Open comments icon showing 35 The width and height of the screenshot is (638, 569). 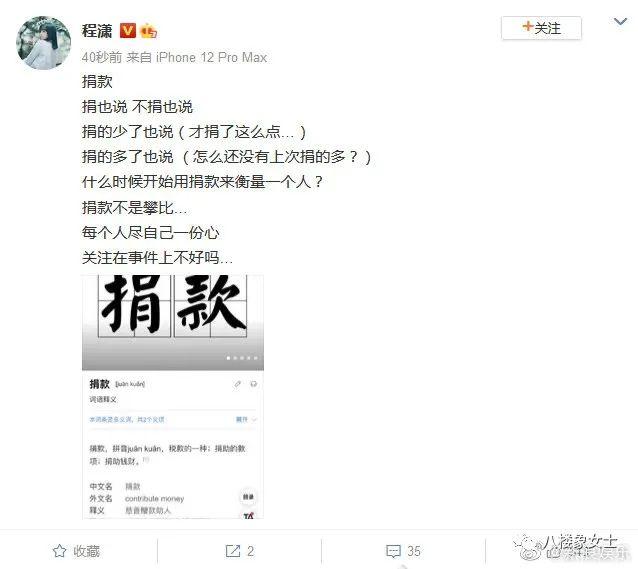403,551
